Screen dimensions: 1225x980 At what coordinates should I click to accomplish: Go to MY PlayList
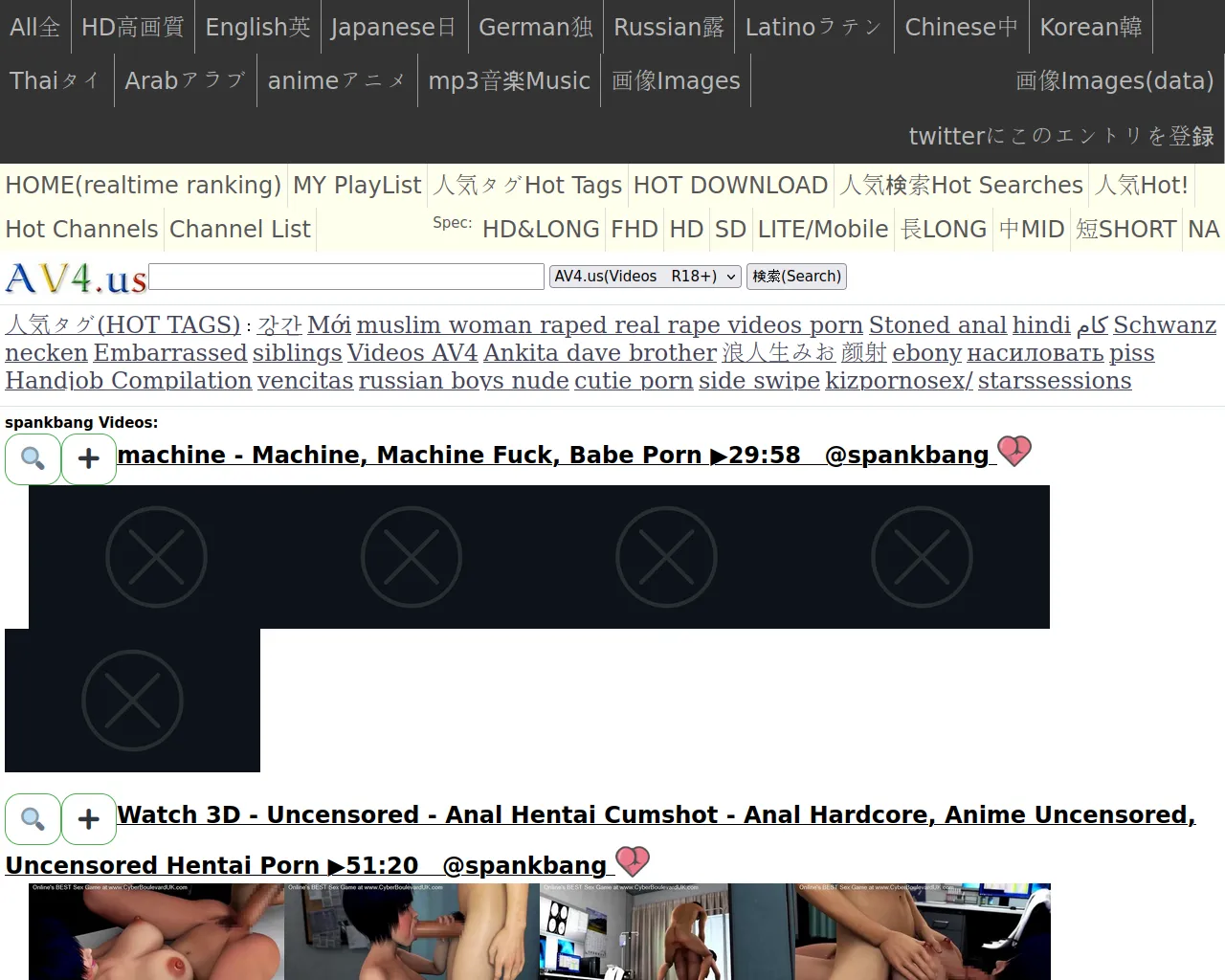pos(357,186)
